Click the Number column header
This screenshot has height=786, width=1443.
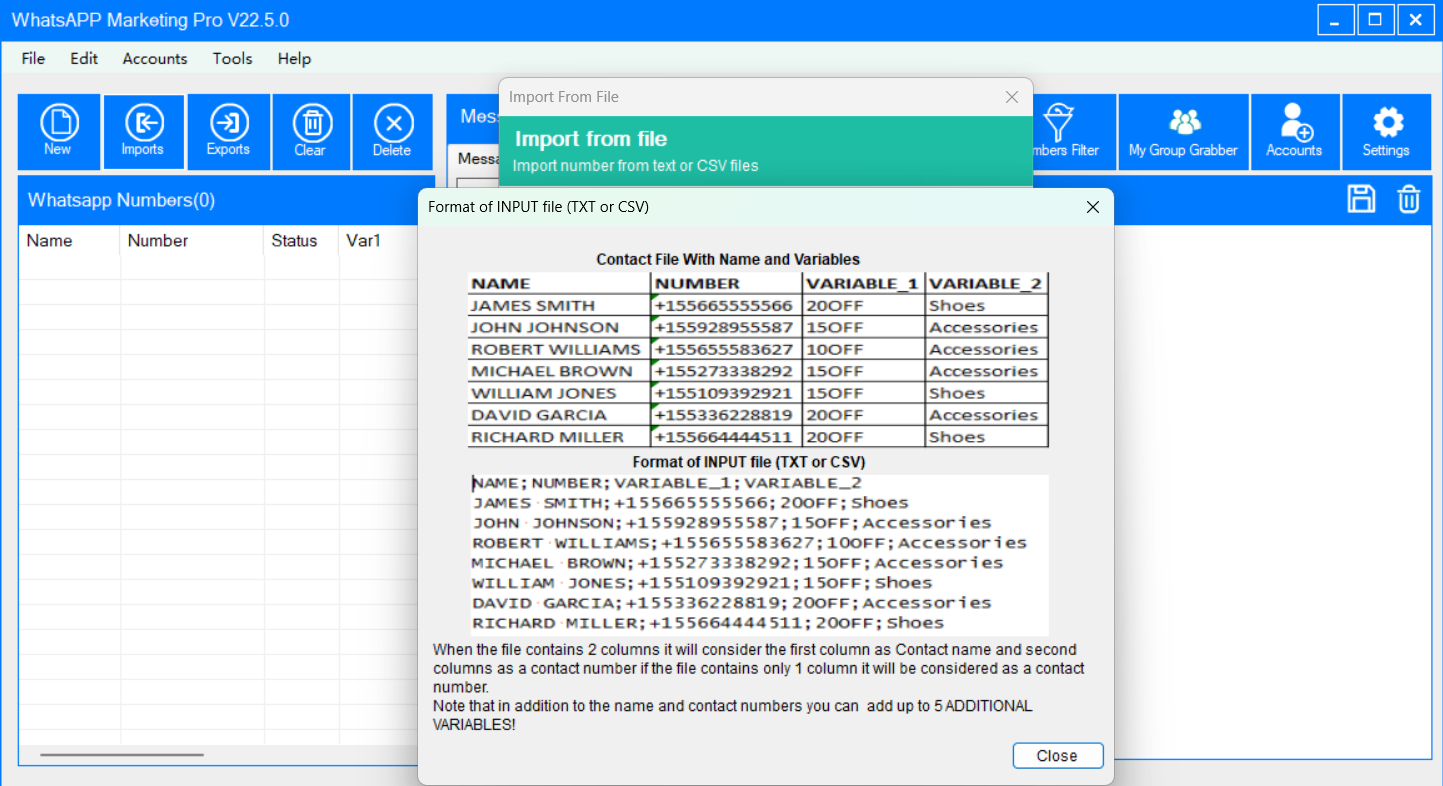158,241
